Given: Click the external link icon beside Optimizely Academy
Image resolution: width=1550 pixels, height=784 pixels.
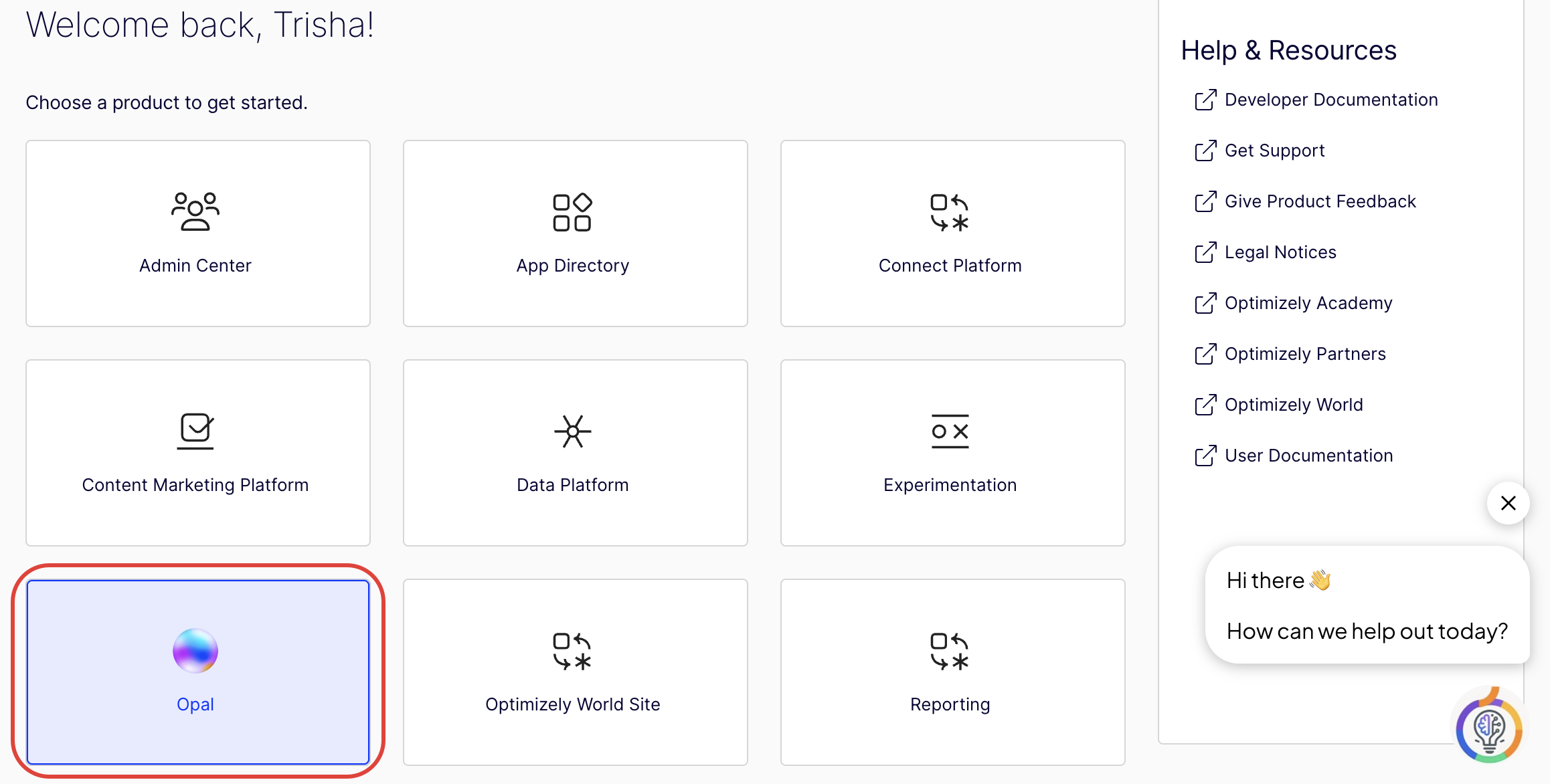Looking at the screenshot, I should point(1206,303).
